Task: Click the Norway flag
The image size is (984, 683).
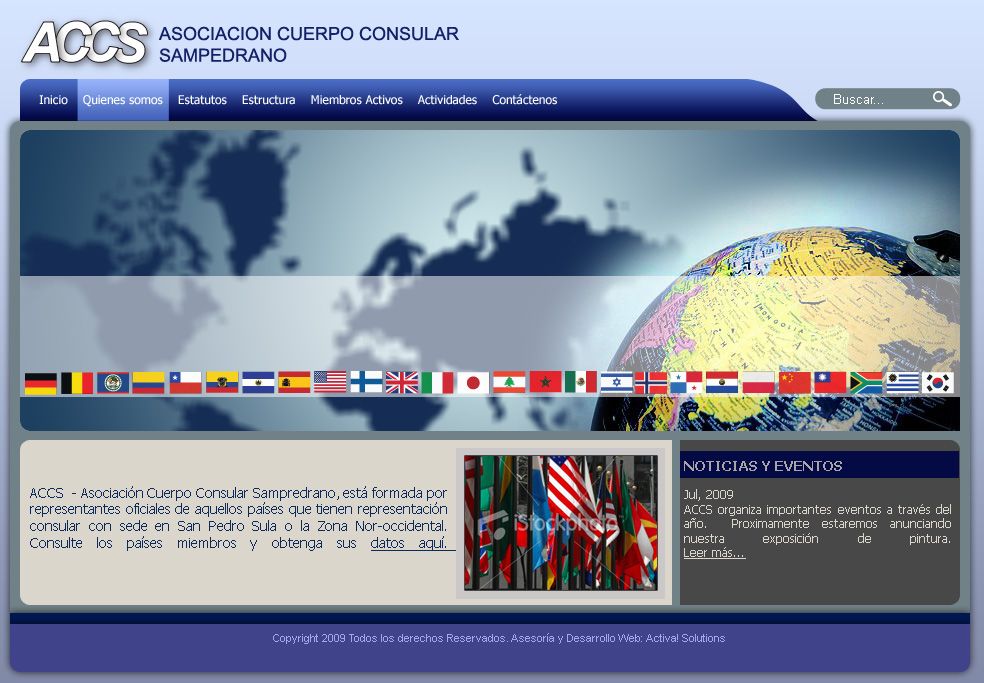Action: 651,382
